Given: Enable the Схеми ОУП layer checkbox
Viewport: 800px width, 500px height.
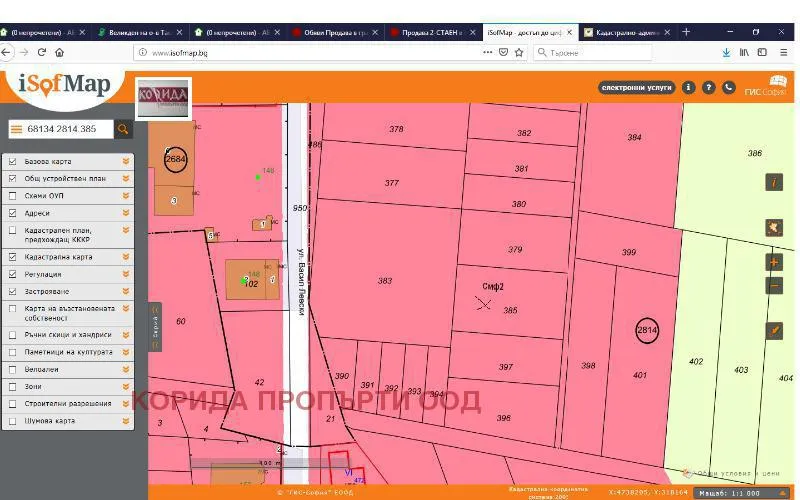Looking at the screenshot, I should pyautogui.click(x=13, y=196).
